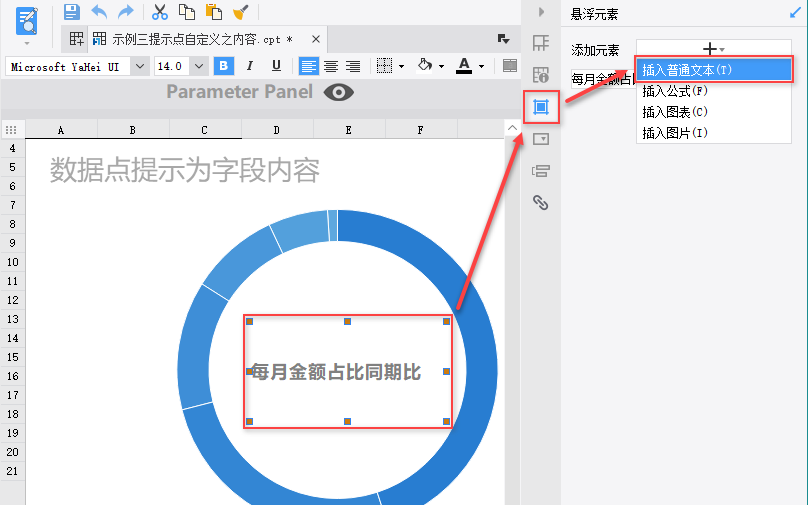808x505 pixels.
Task: Select row 4 header
Action: coord(12,148)
